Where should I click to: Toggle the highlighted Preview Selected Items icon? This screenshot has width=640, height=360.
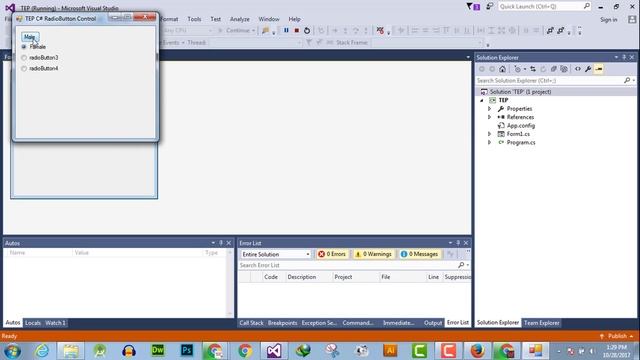[x=599, y=69]
